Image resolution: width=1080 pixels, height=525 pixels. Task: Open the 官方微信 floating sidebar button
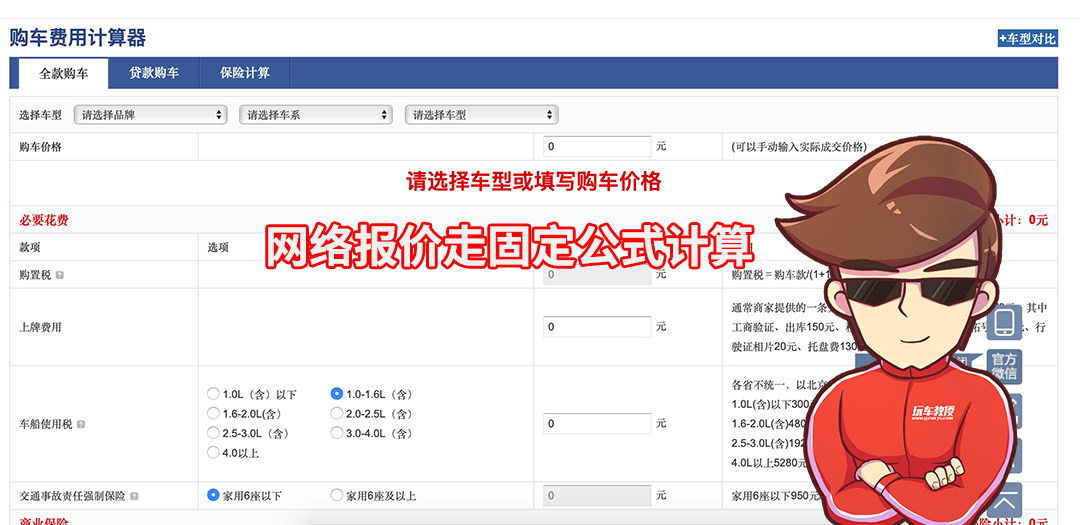(1004, 367)
